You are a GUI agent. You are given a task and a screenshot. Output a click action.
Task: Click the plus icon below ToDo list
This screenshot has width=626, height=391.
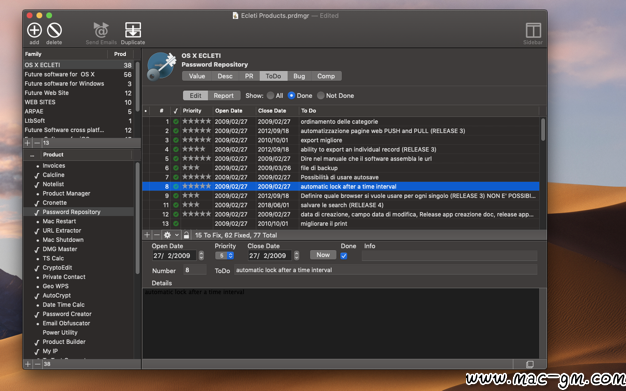tap(147, 235)
